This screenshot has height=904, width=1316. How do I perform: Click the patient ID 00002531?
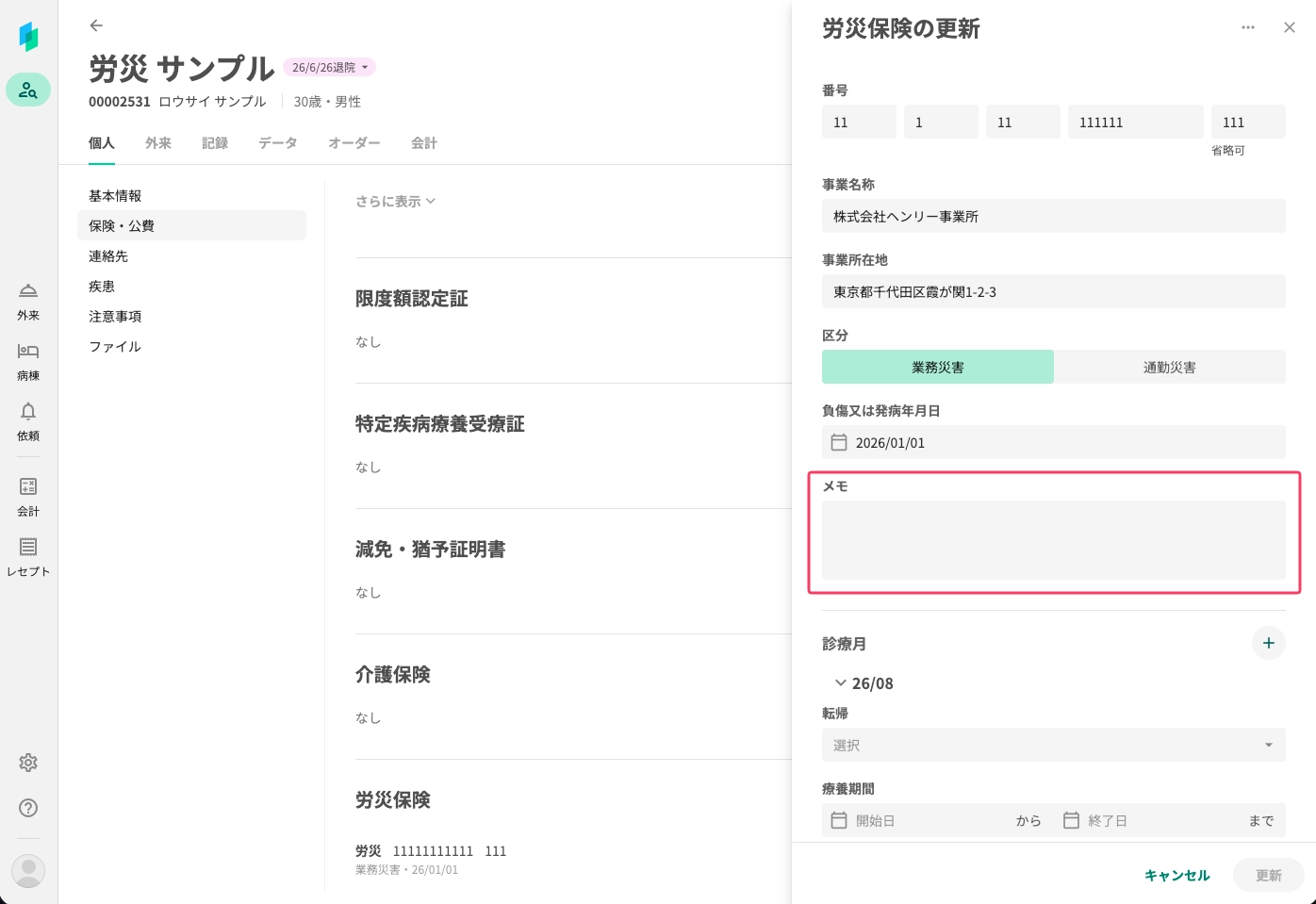(120, 102)
